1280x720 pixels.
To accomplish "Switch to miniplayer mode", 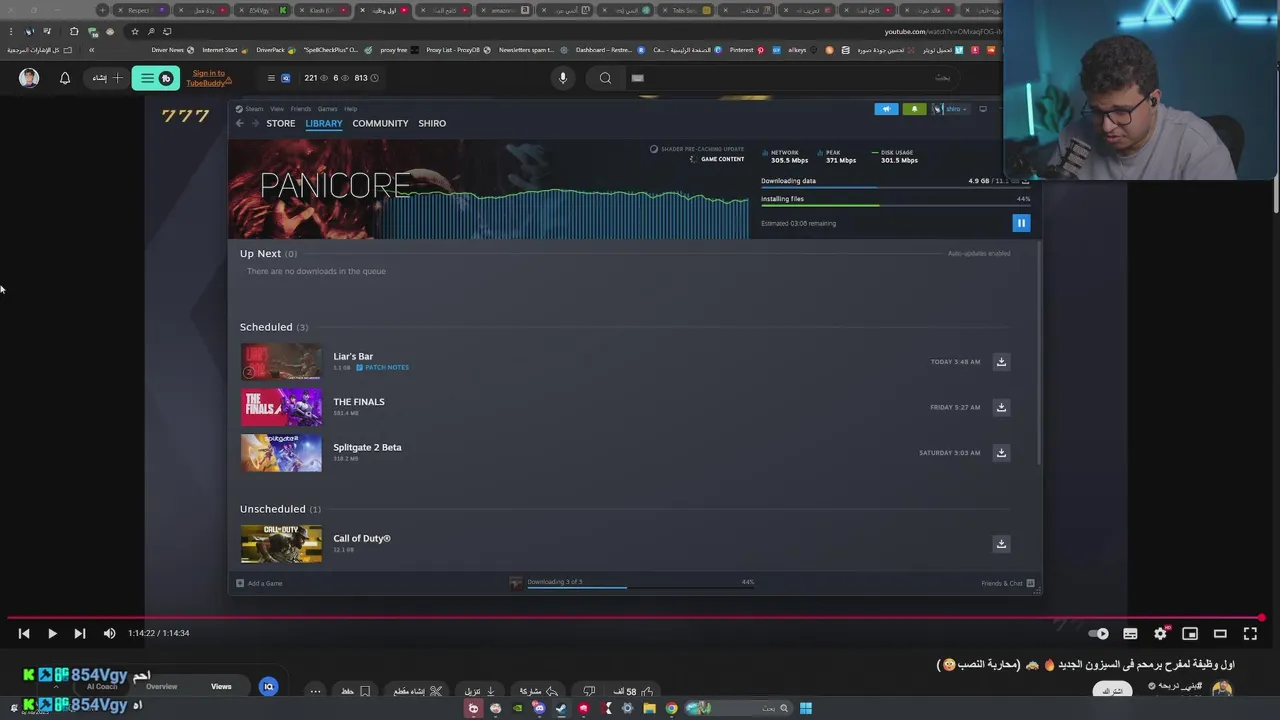I will 1190,633.
